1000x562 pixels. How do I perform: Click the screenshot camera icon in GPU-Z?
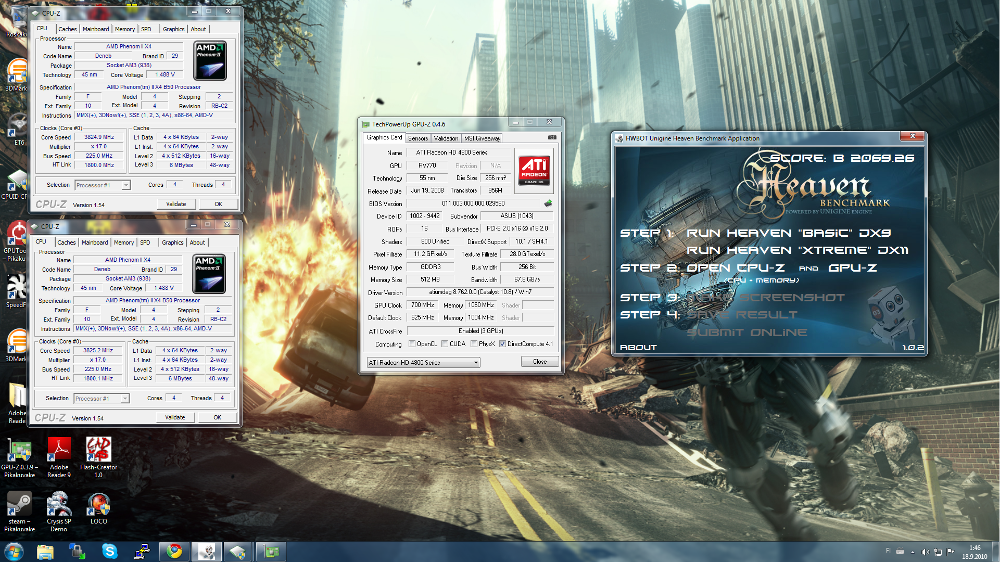click(552, 138)
